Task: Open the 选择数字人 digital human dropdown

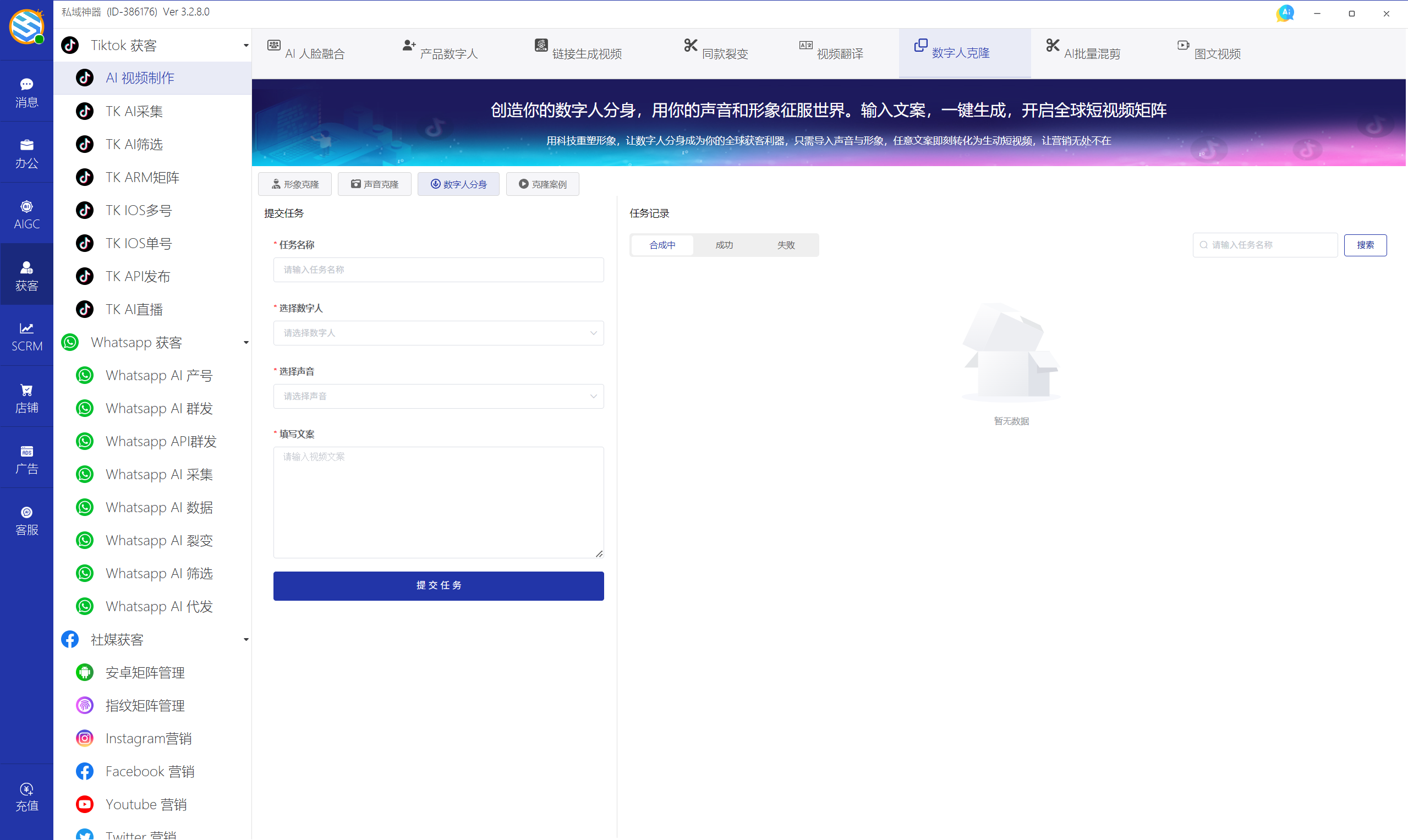Action: pyautogui.click(x=438, y=333)
